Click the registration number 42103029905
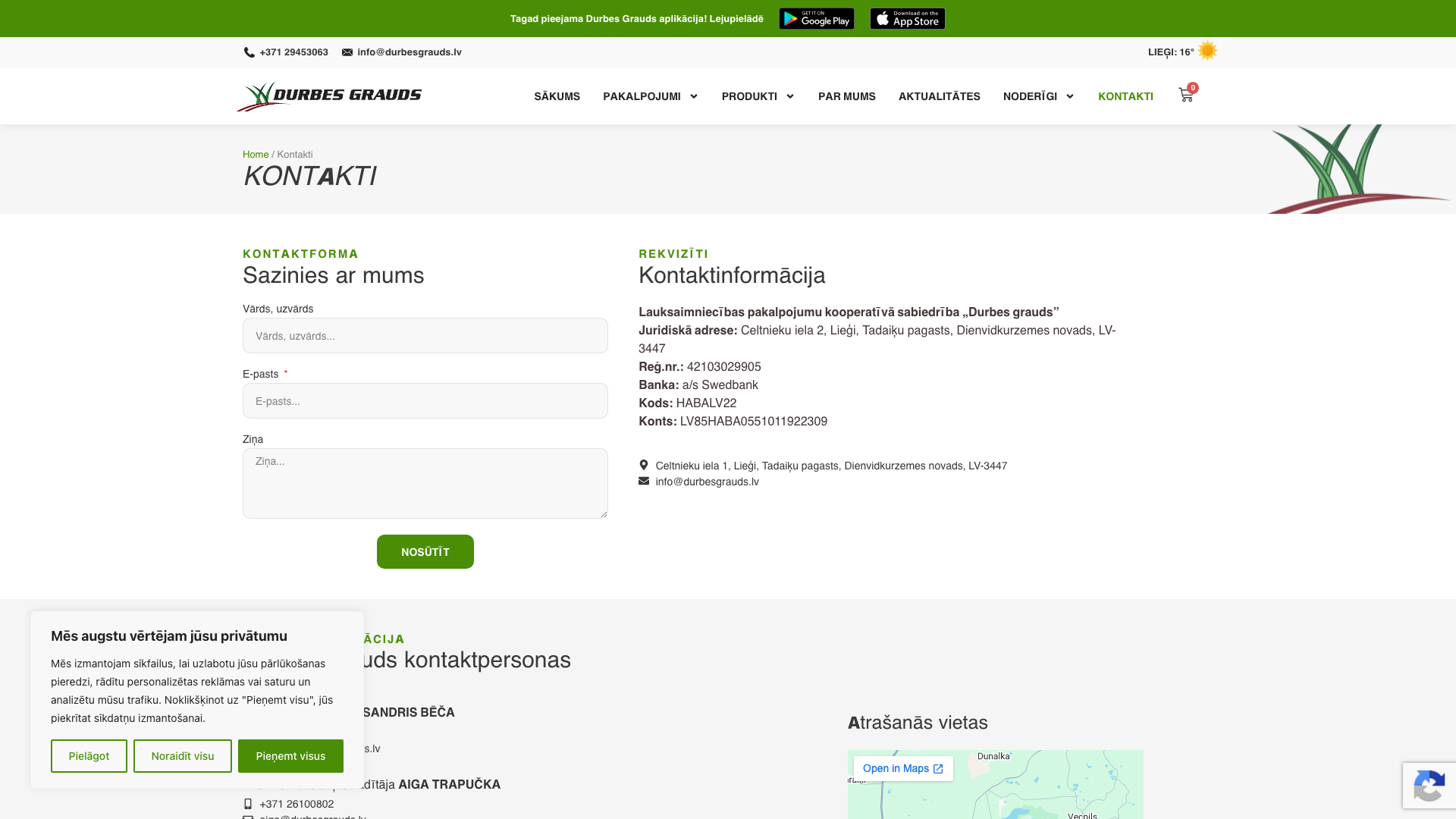This screenshot has width=1456, height=819. click(724, 367)
